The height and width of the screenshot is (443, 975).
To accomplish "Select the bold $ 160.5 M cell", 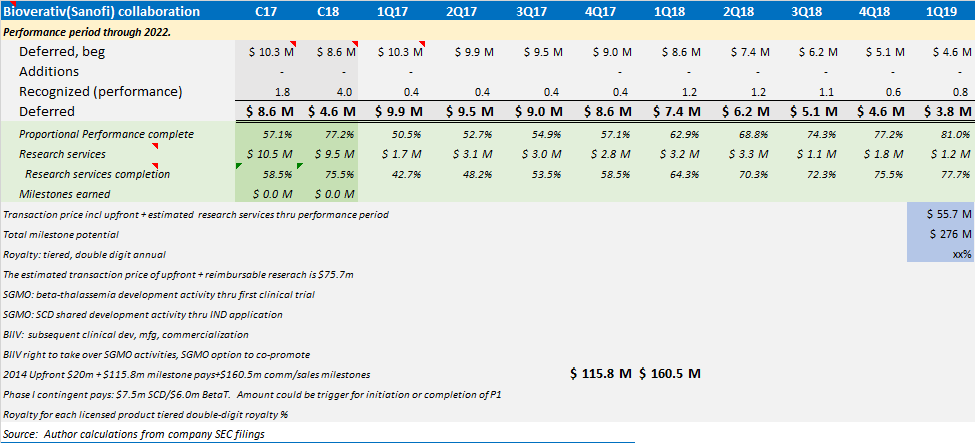I will [x=670, y=374].
